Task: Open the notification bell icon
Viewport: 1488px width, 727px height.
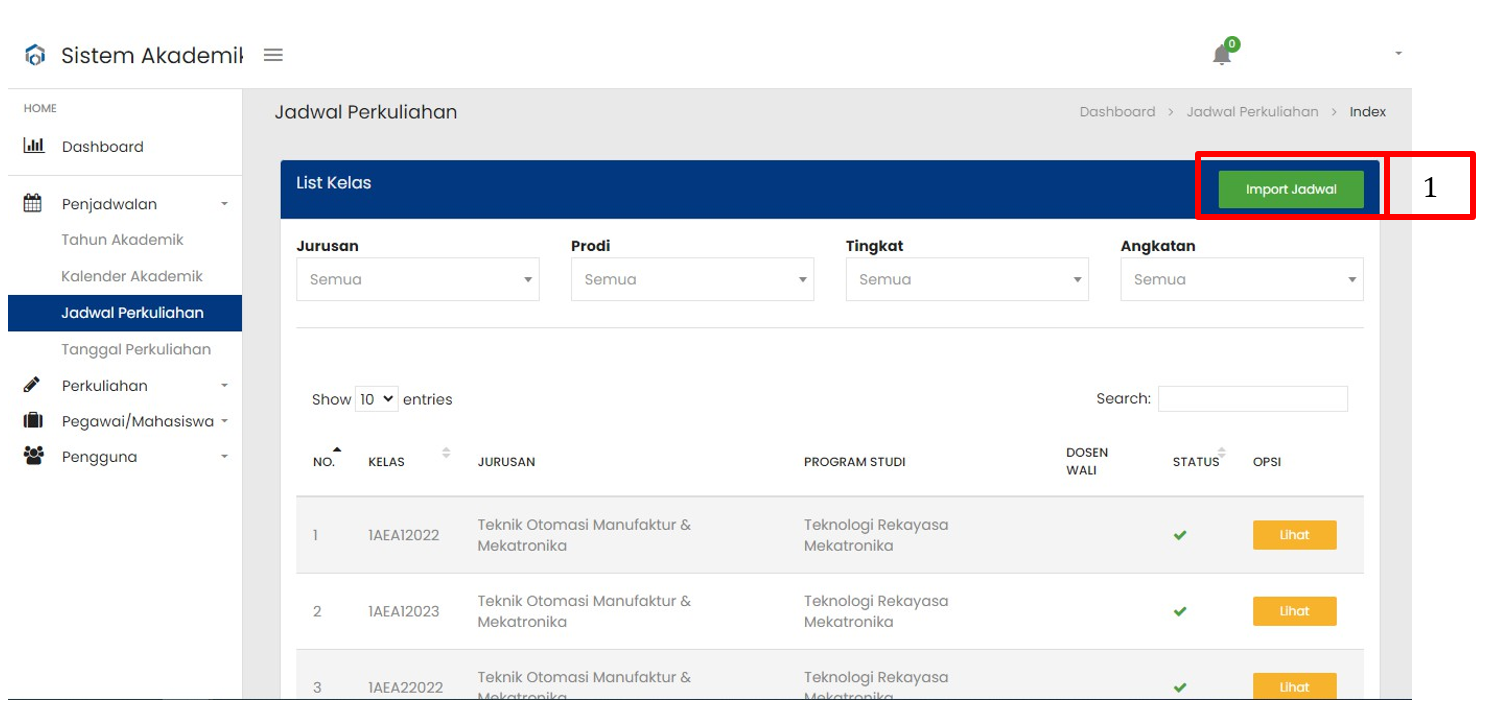Action: [1222, 55]
